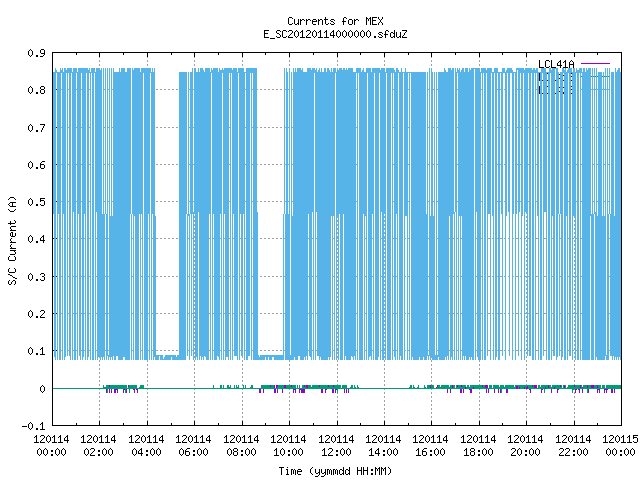Click the 'S/C Current (A)' y-axis label

tap(13, 241)
